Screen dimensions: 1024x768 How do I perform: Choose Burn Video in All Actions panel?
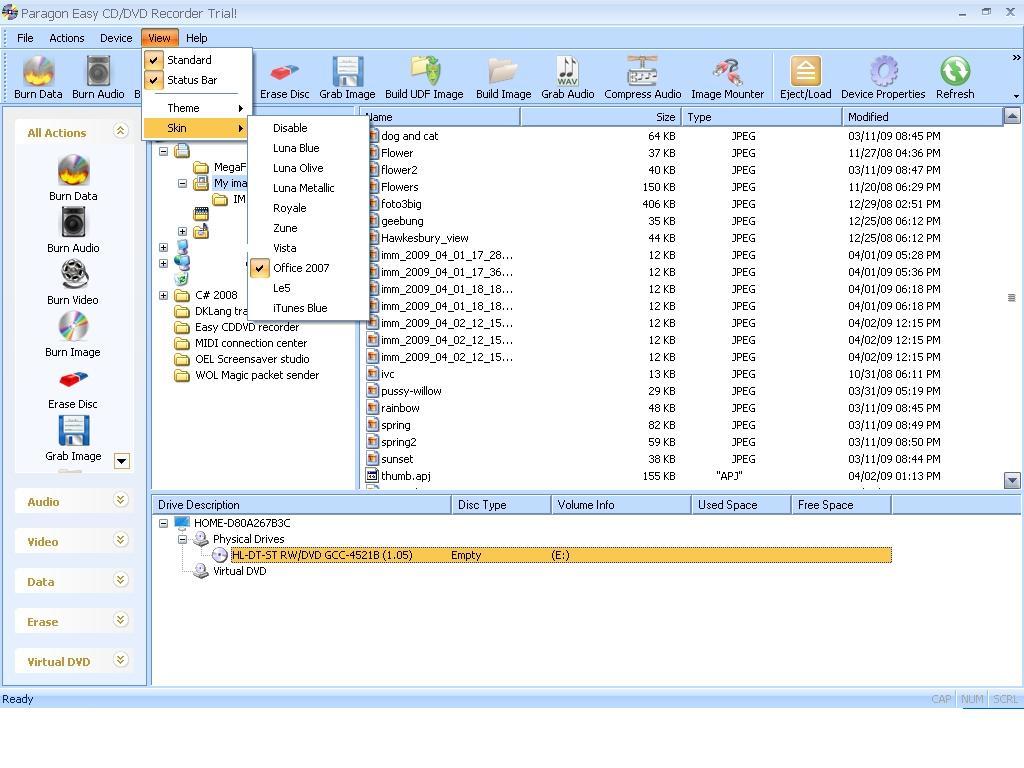[x=74, y=274]
